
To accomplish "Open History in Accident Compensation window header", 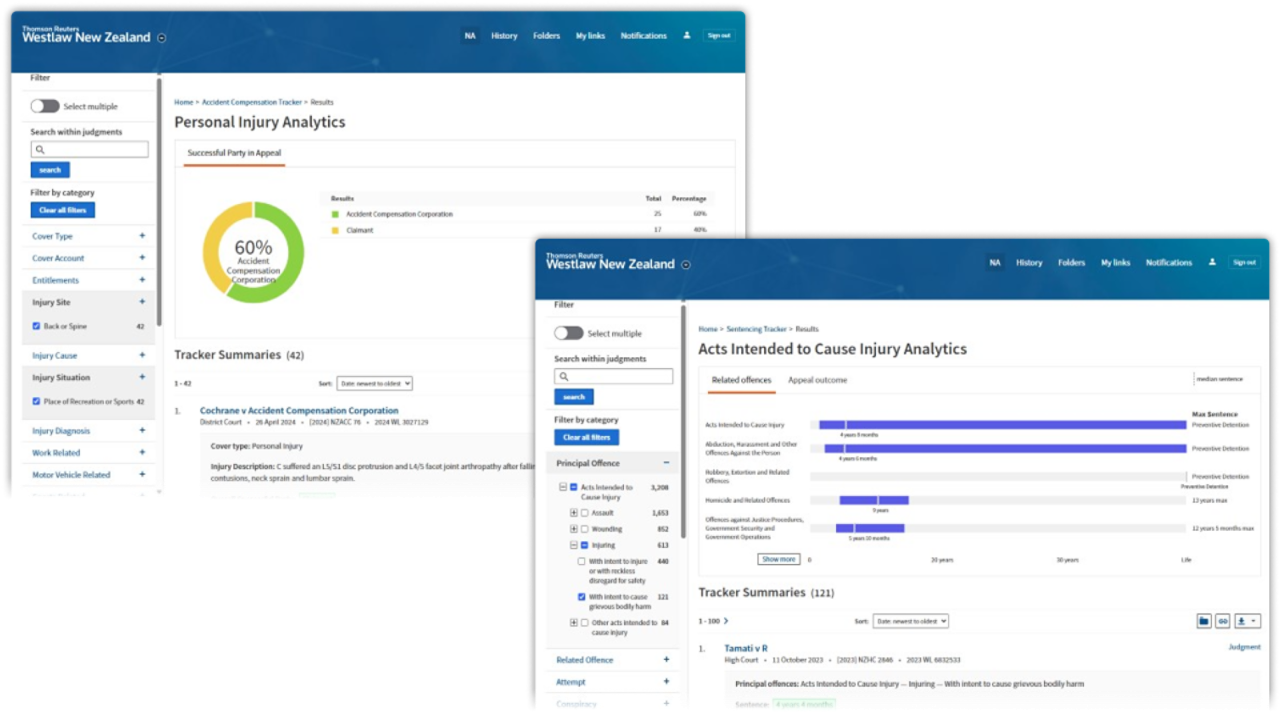I will click(504, 36).
